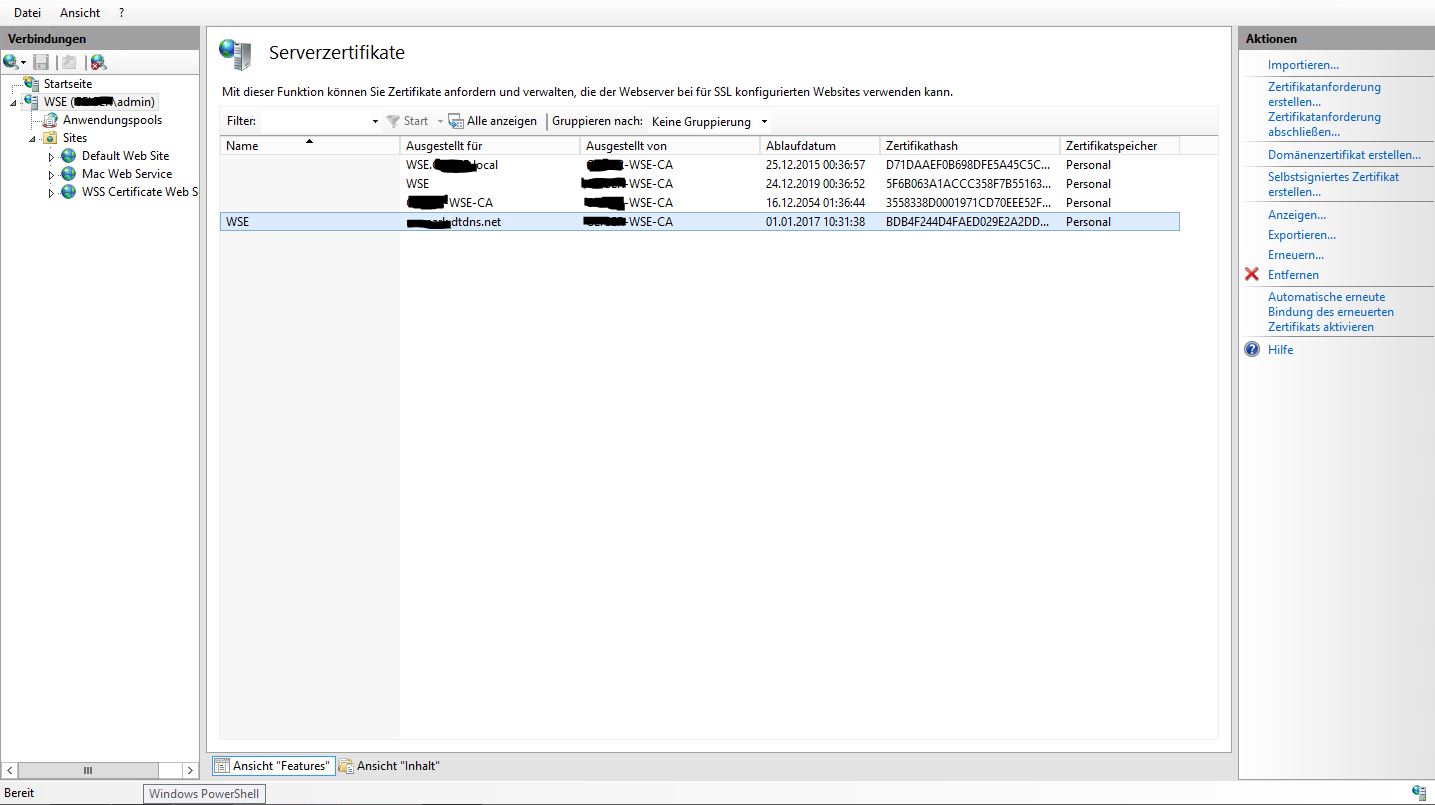Collapse the WSE server node

click(x=14, y=103)
